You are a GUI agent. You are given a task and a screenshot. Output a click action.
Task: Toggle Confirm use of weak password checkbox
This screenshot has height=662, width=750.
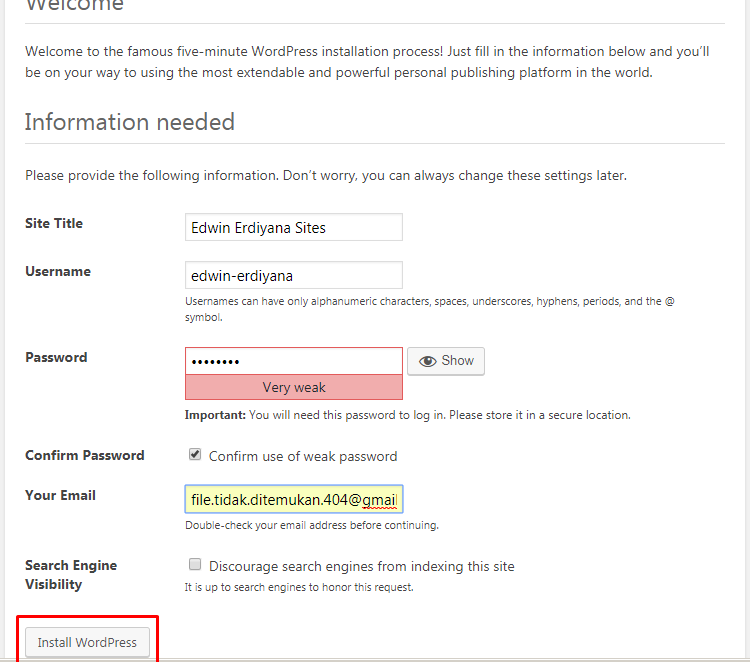pos(195,454)
